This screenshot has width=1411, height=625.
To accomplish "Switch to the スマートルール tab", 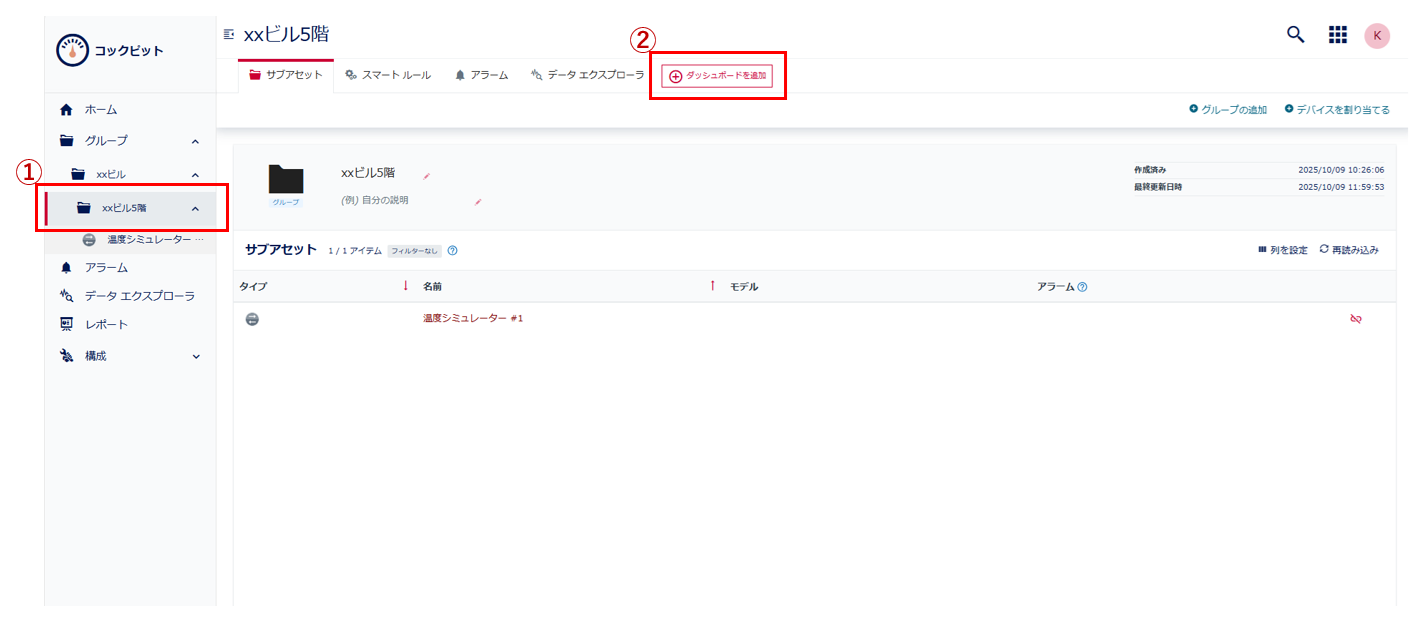I will pyautogui.click(x=388, y=73).
